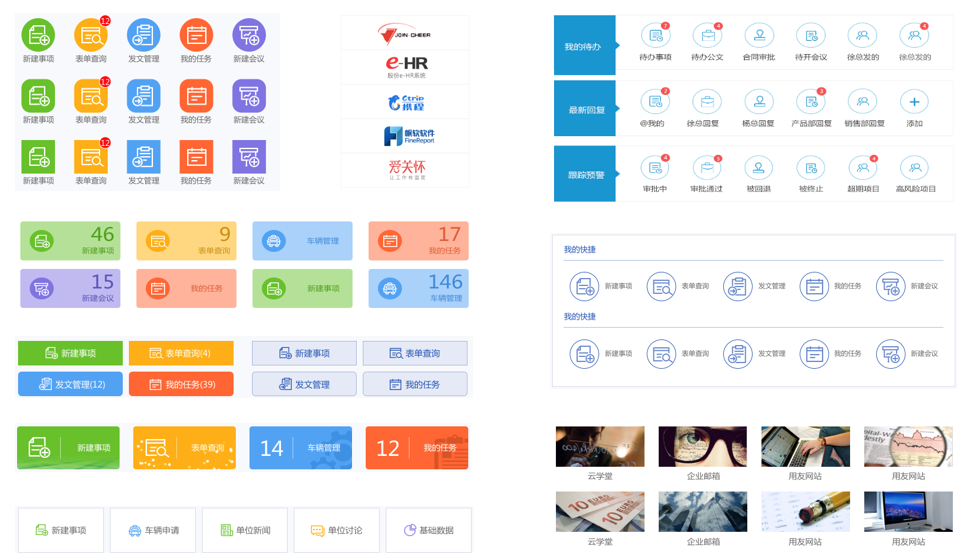Image resolution: width=974 pixels, height=553 pixels.
Task: Click the 添加 plus icon
Action: pyautogui.click(x=914, y=102)
